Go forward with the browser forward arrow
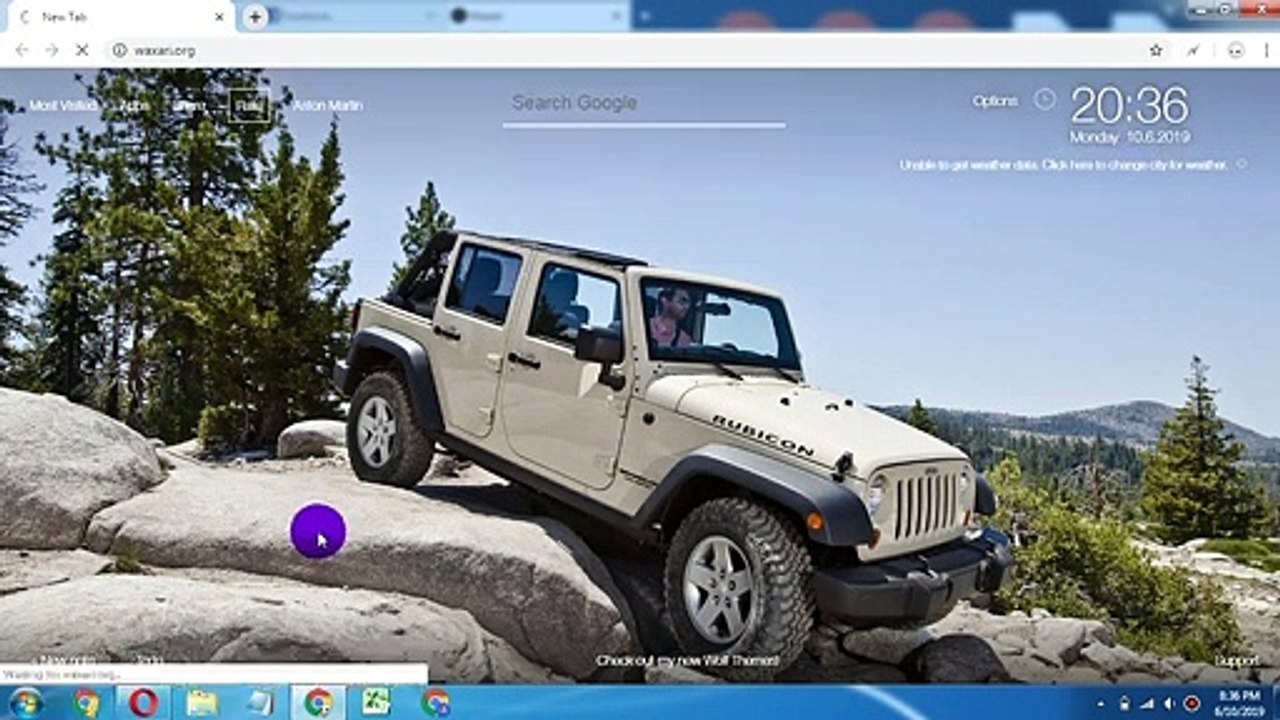The image size is (1280, 720). pos(52,50)
